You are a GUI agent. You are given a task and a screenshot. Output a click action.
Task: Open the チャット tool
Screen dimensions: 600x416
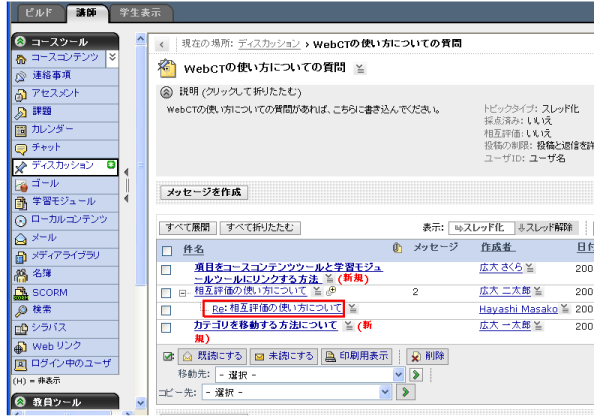coord(46,147)
